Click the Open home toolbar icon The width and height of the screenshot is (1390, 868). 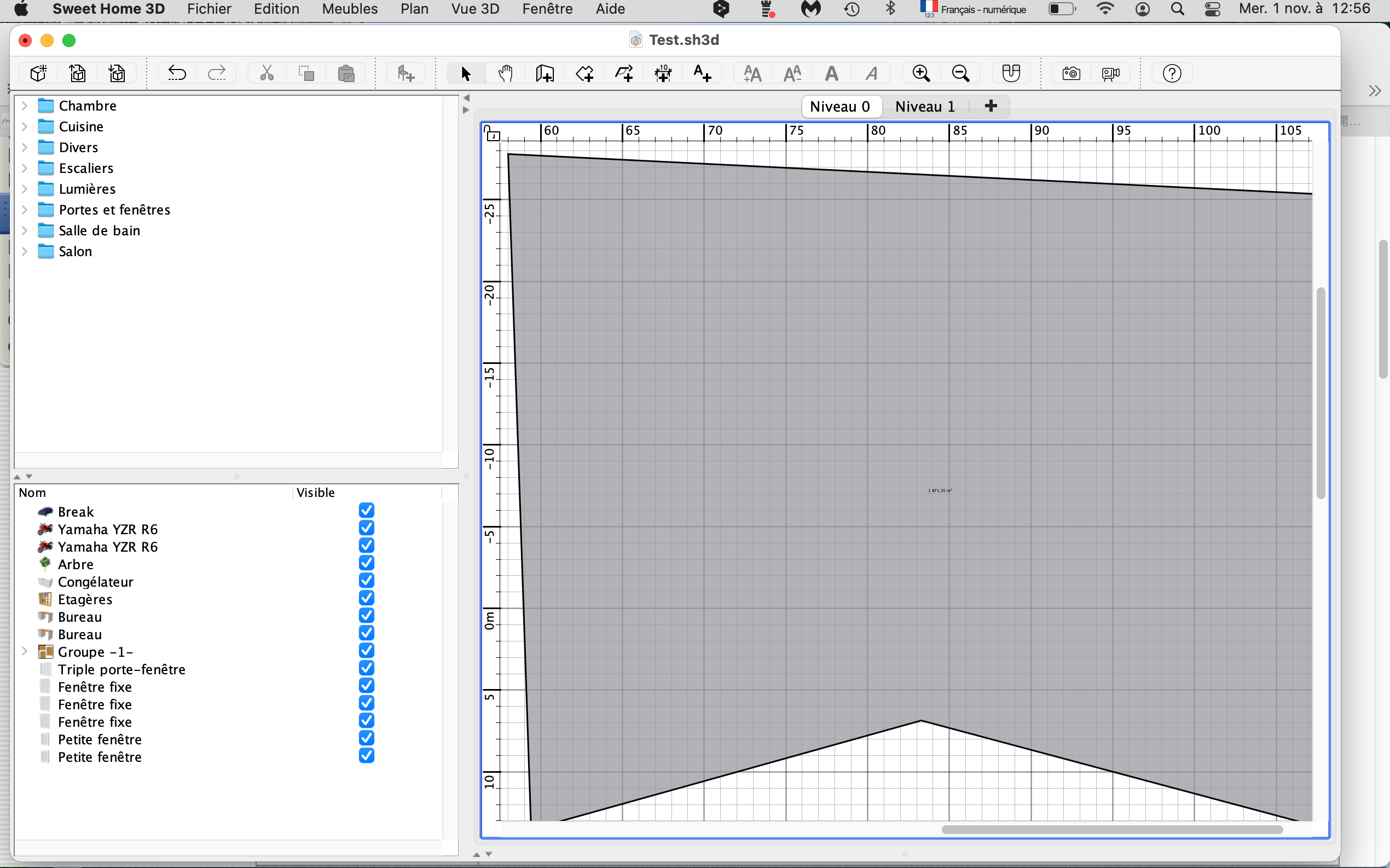pyautogui.click(x=78, y=73)
